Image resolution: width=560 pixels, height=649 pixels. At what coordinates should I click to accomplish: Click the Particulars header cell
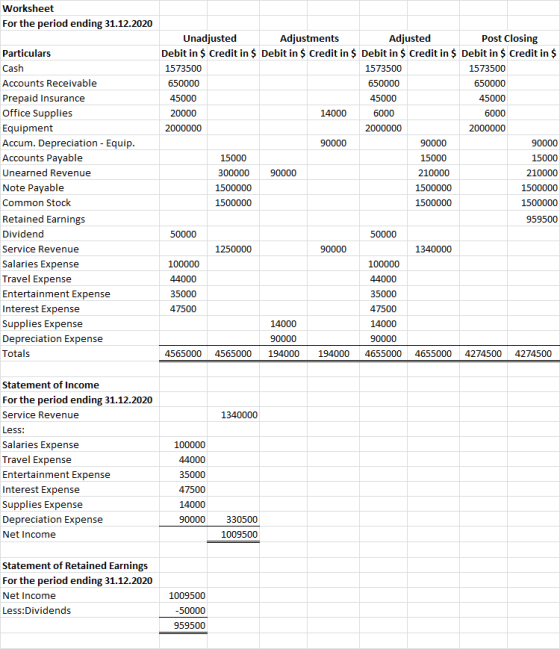(26, 53)
